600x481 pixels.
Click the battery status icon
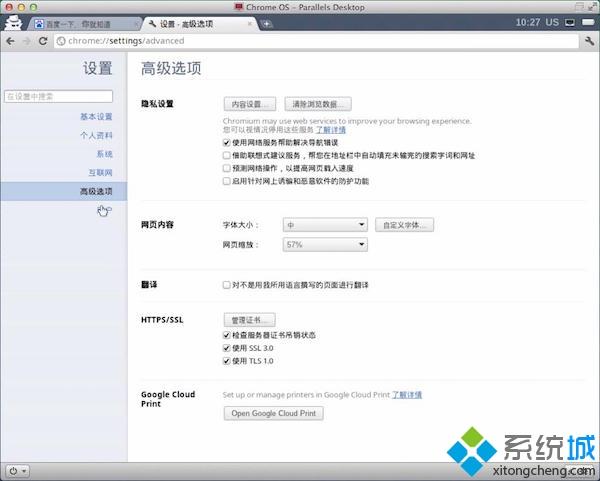coord(588,23)
